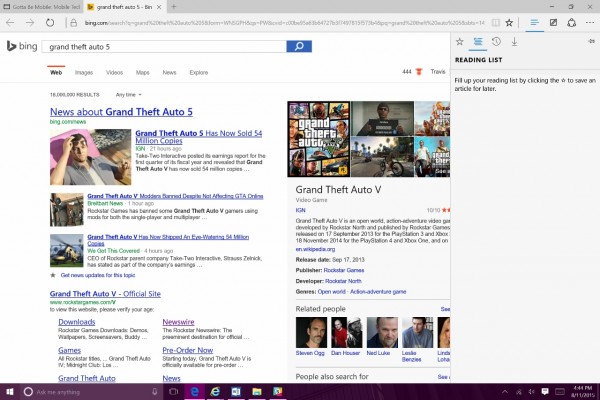The height and width of the screenshot is (400, 600).
Task: Make a Web Note pencil icon
Action: click(553, 23)
